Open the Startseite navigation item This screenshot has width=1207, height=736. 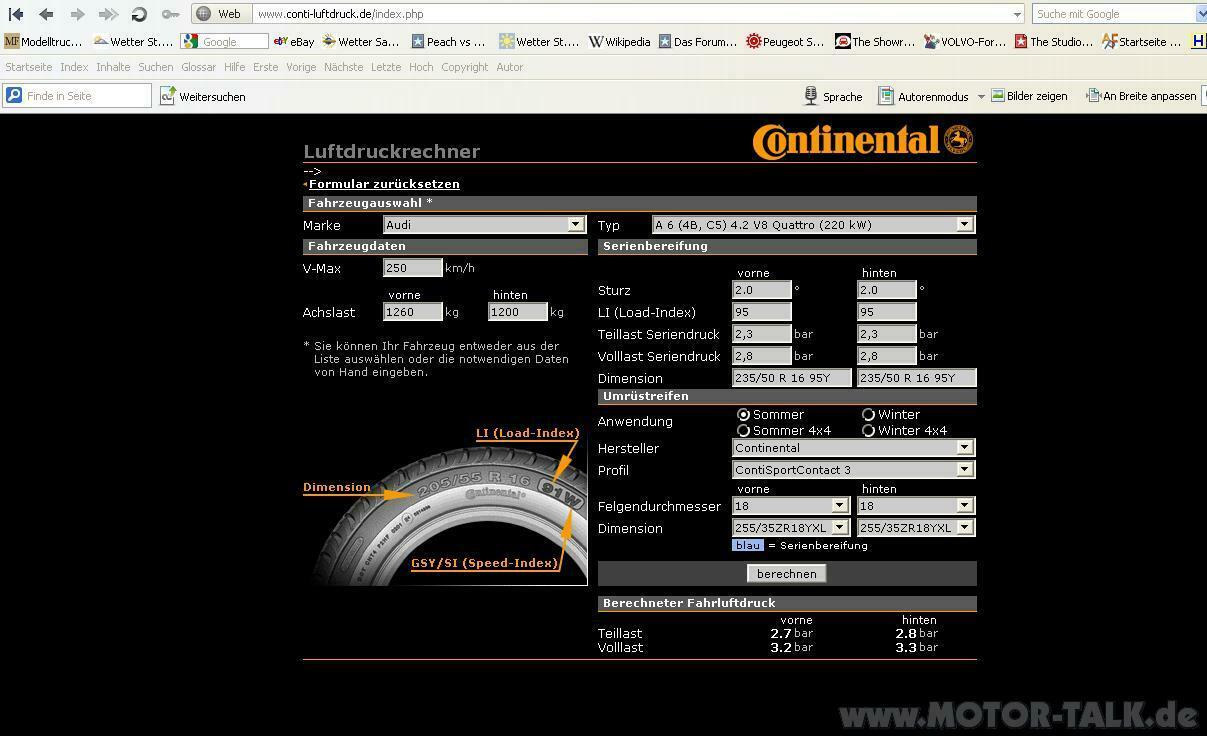coord(29,67)
